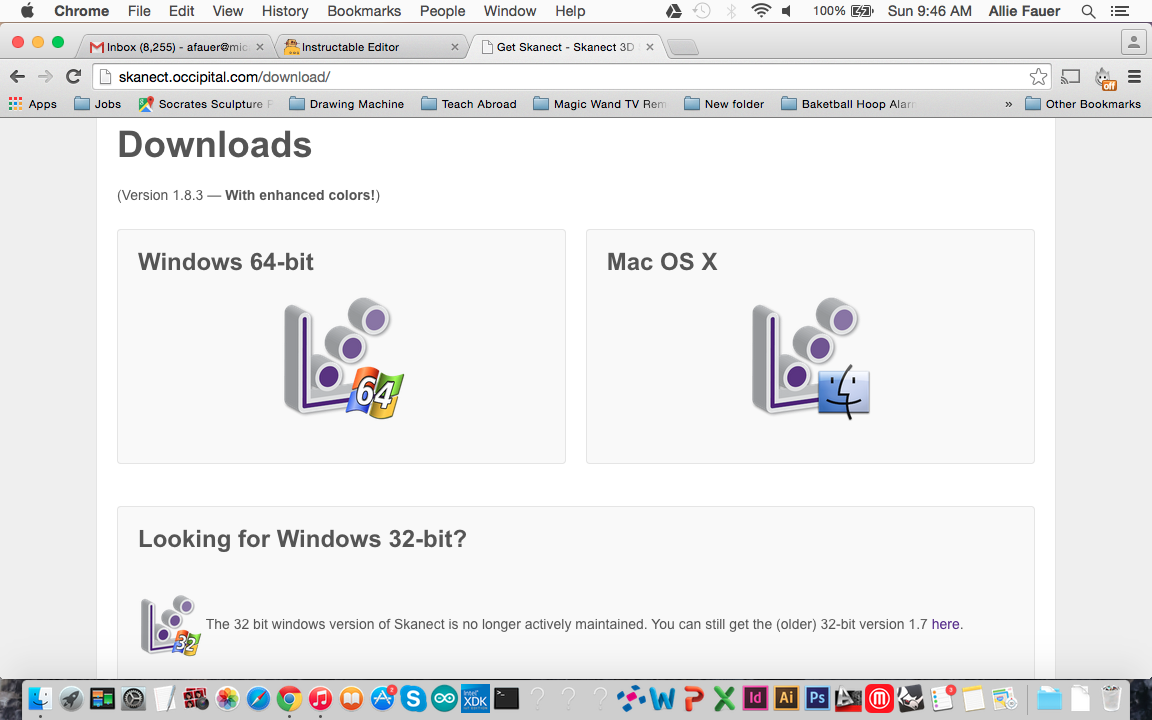
Task: Click the 'Downloads' page heading
Action: [x=215, y=144]
